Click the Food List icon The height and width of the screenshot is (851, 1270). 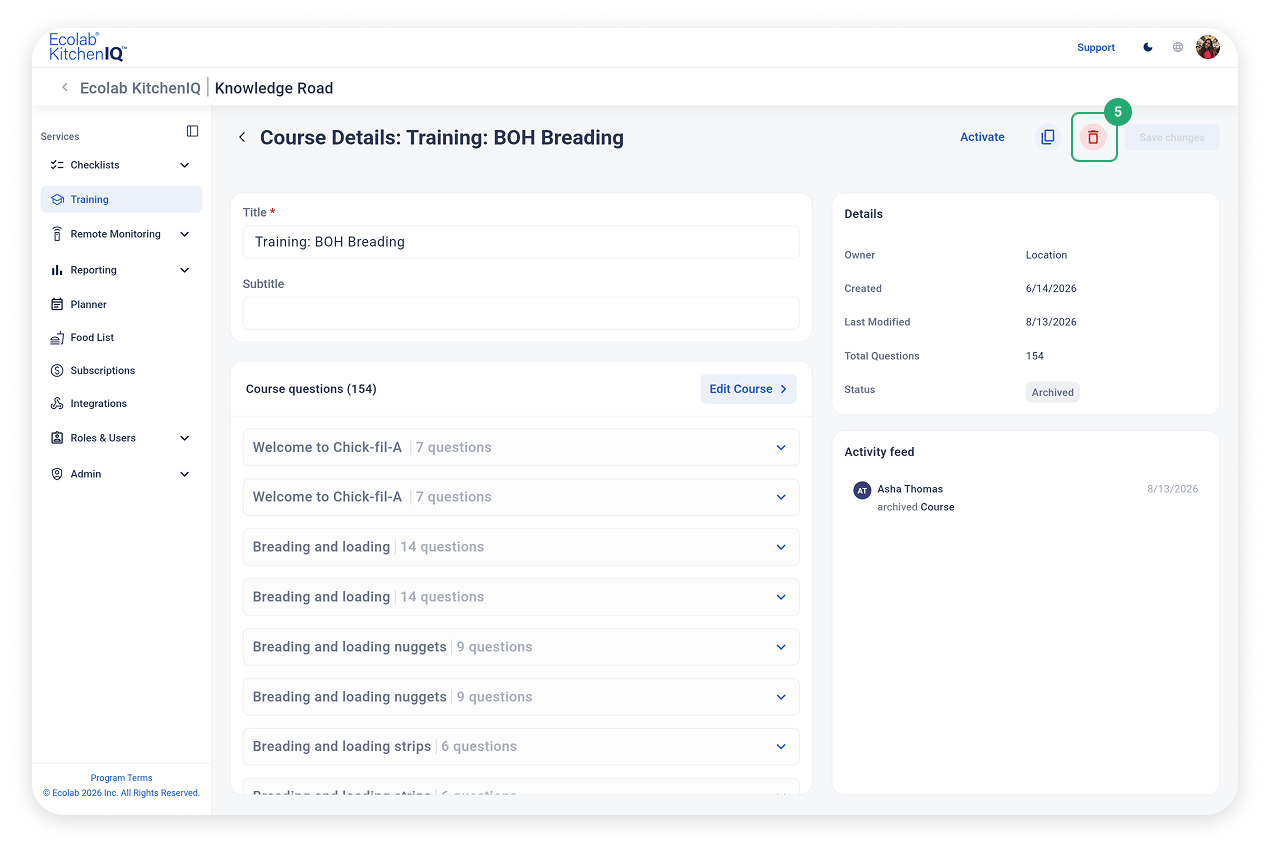(x=57, y=338)
